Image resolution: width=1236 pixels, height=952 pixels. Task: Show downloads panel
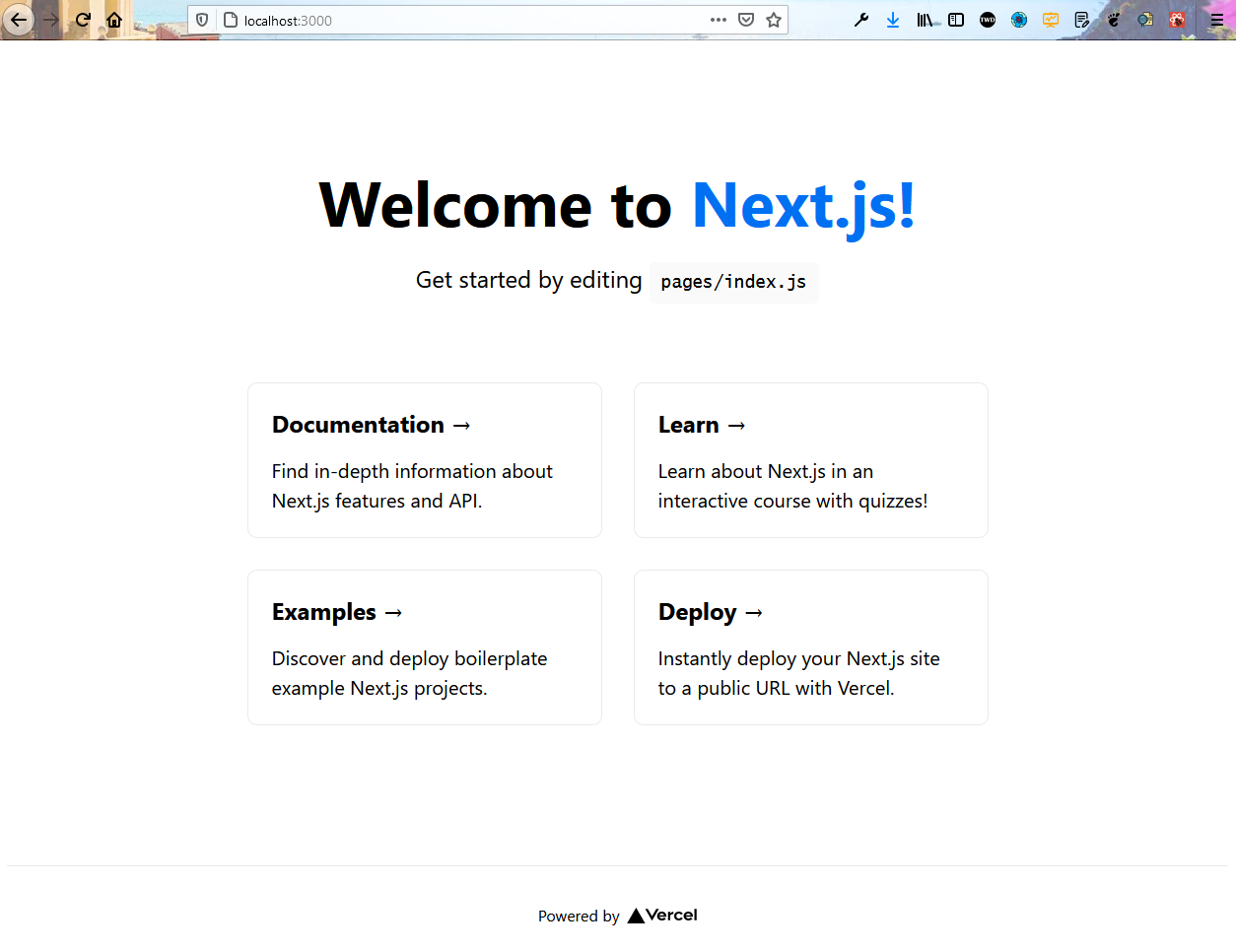[x=893, y=20]
